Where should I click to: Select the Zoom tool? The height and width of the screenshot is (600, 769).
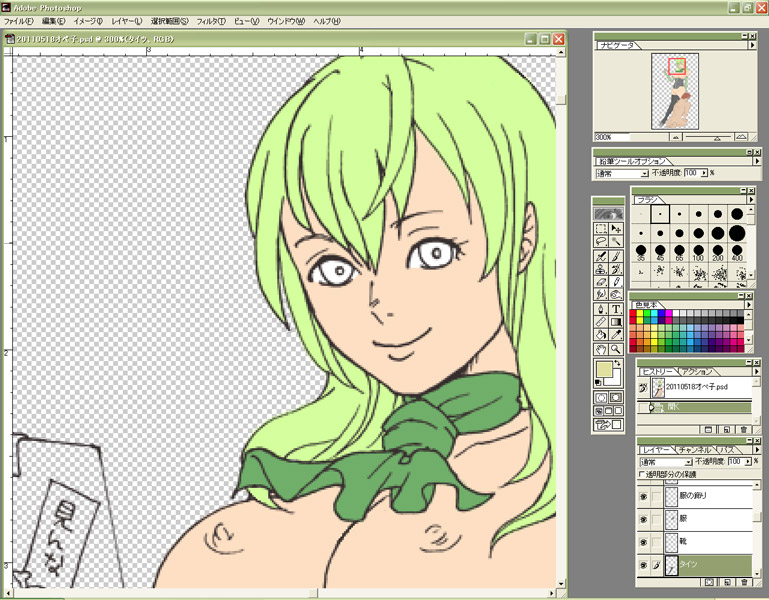pyautogui.click(x=616, y=350)
